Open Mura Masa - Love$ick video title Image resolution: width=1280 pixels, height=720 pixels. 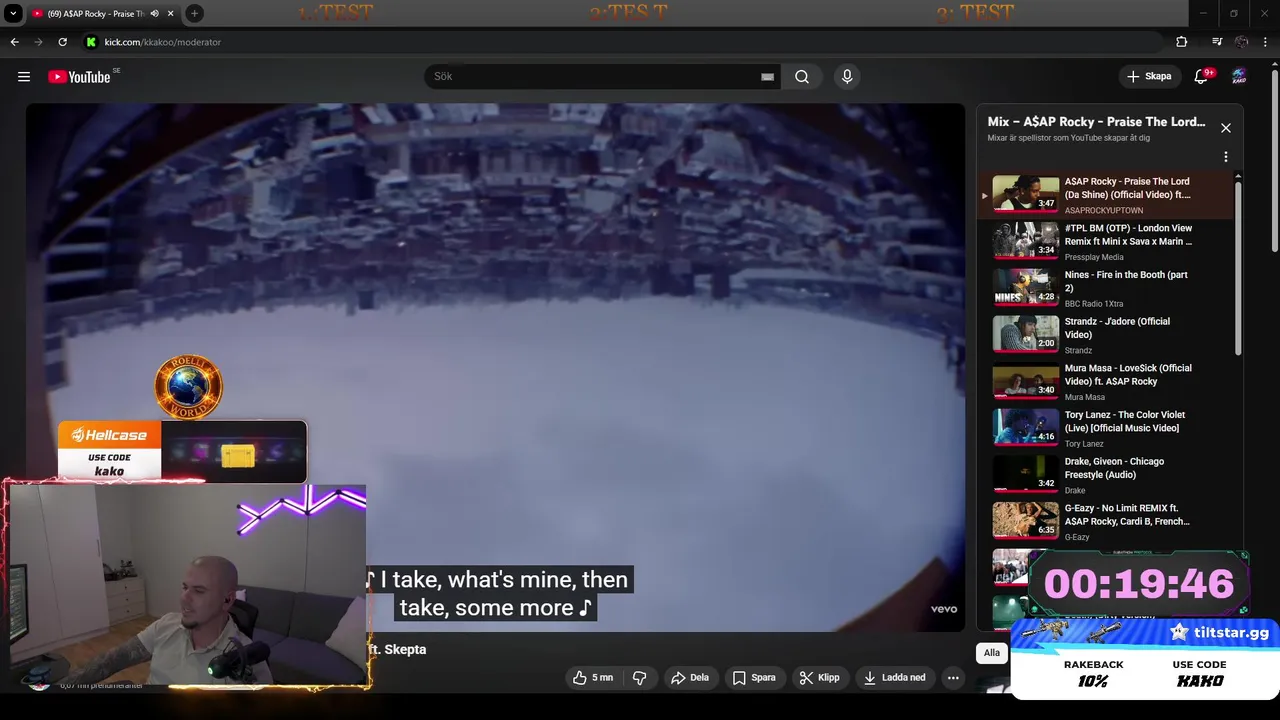[1128, 375]
